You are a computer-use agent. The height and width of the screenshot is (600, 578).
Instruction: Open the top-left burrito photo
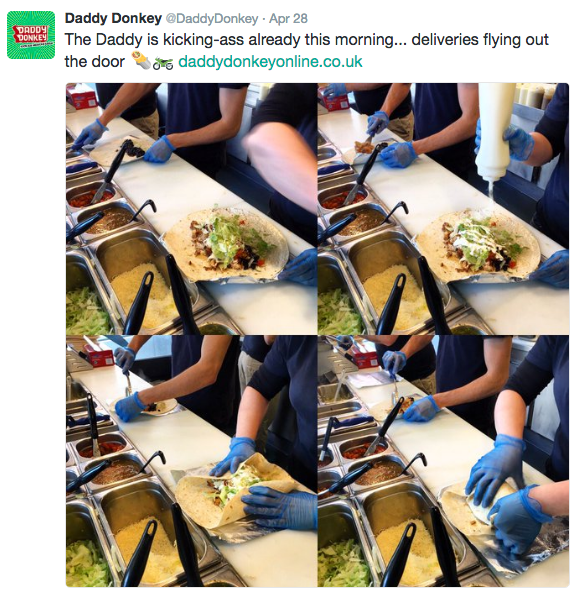point(192,209)
